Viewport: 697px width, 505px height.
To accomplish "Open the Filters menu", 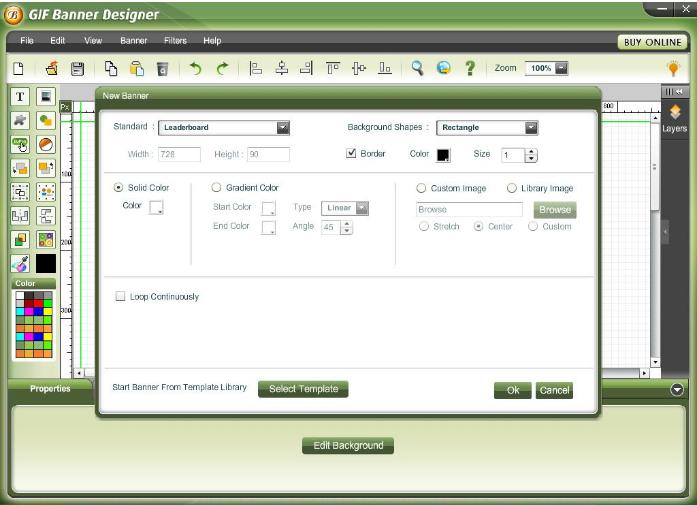I will coord(175,41).
